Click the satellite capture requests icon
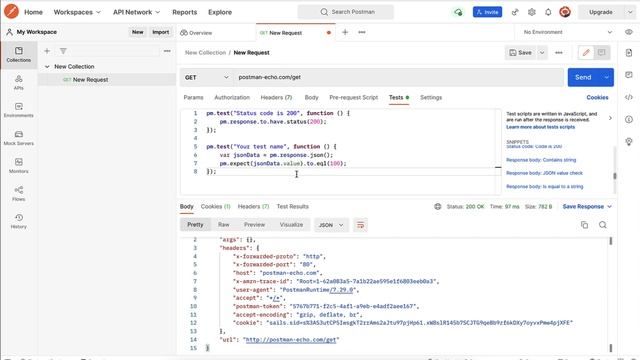Viewport: 640px width, 360px height. [x=515, y=12]
